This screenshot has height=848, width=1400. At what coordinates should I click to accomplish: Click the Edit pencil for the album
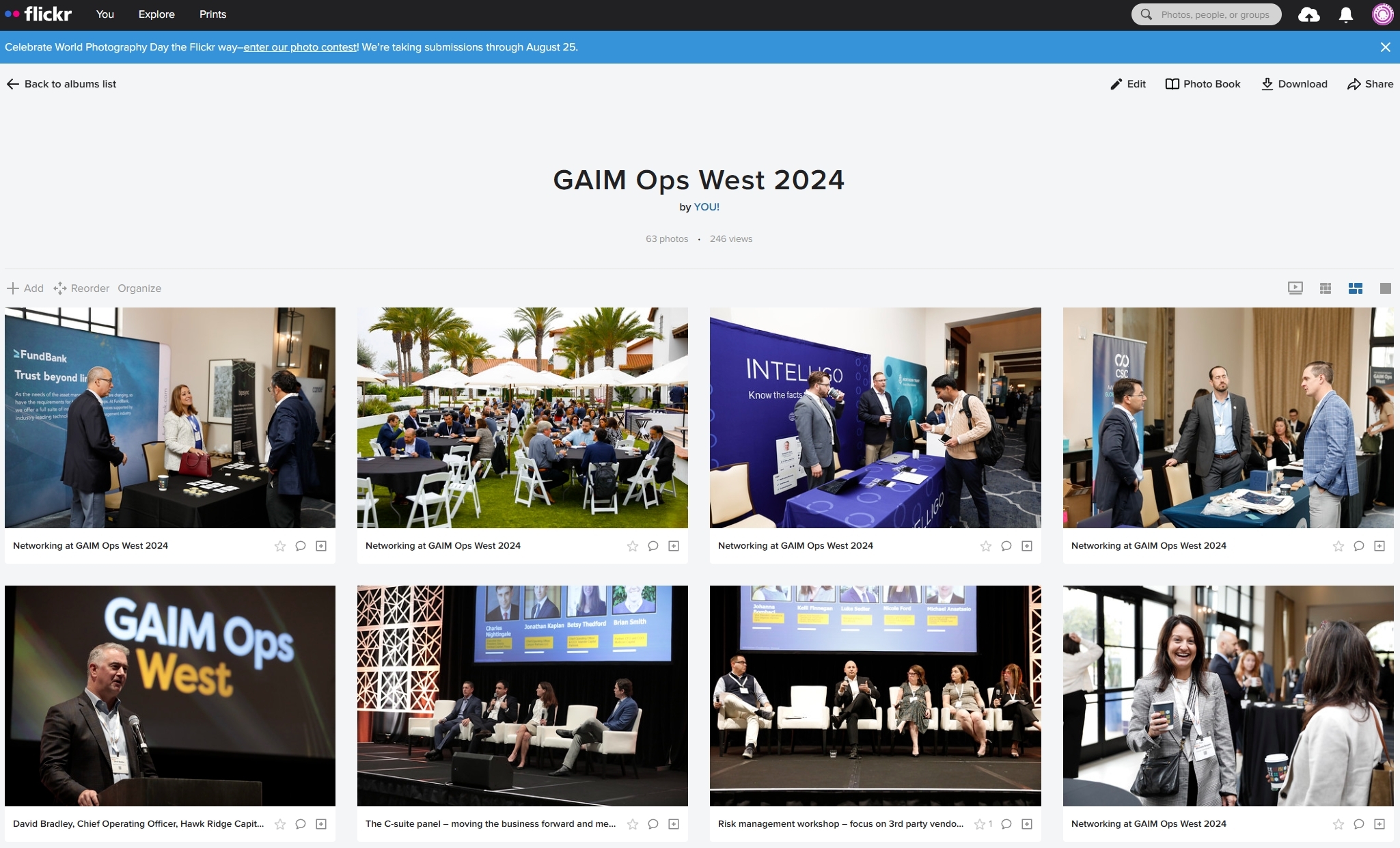tap(1127, 83)
